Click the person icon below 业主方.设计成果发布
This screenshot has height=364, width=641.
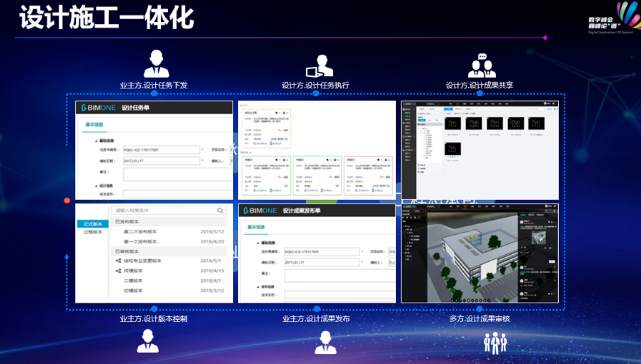click(325, 343)
